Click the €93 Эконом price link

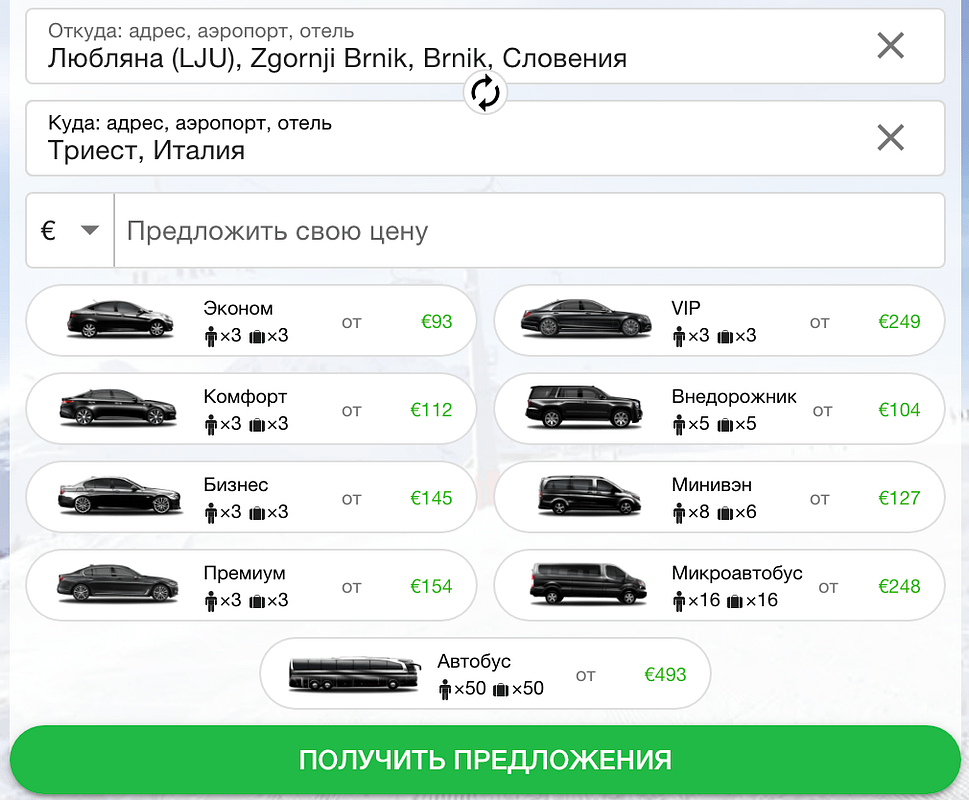pyautogui.click(x=439, y=322)
